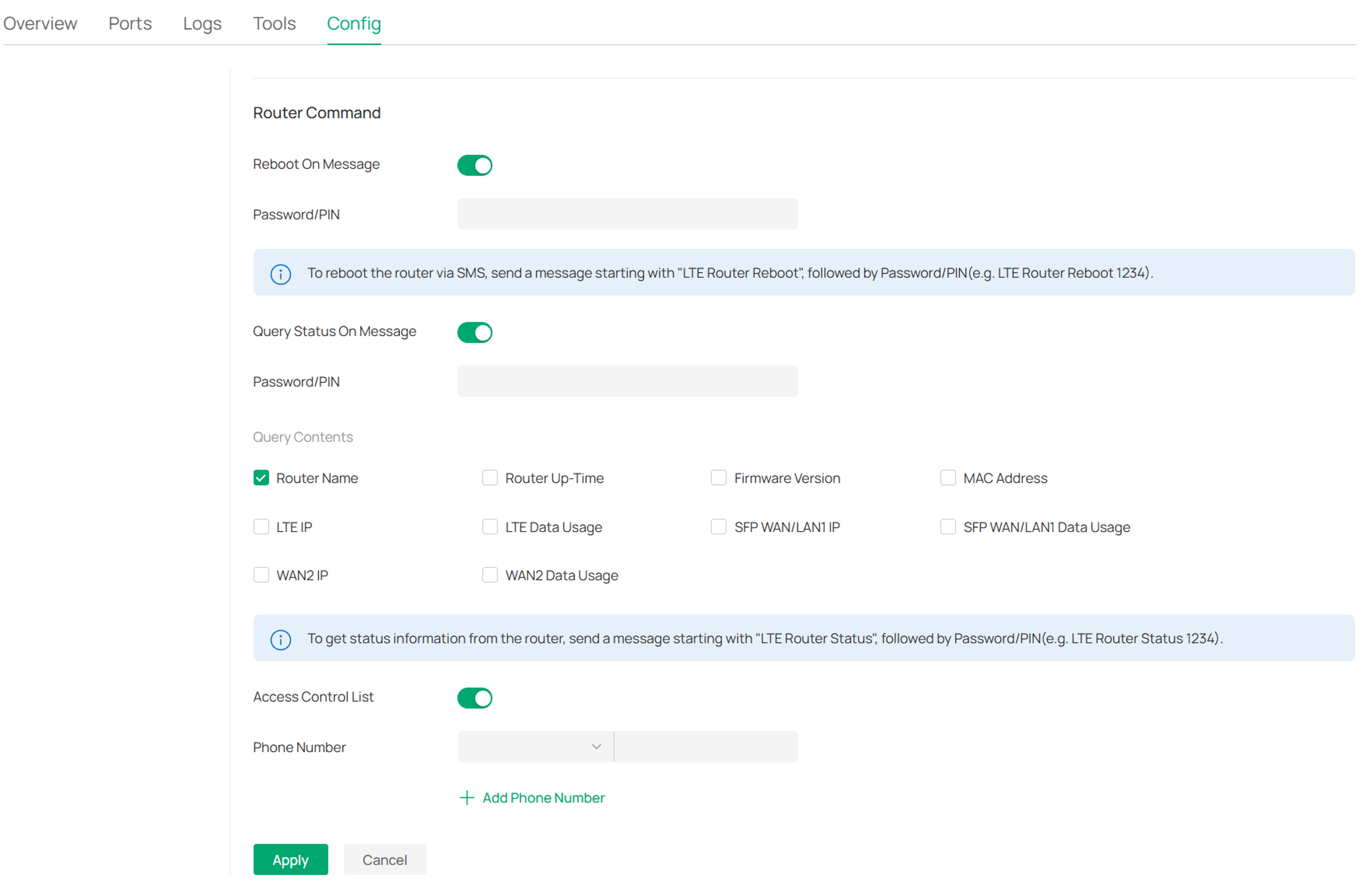
Task: Turn off Query Status On Message
Action: (x=474, y=333)
